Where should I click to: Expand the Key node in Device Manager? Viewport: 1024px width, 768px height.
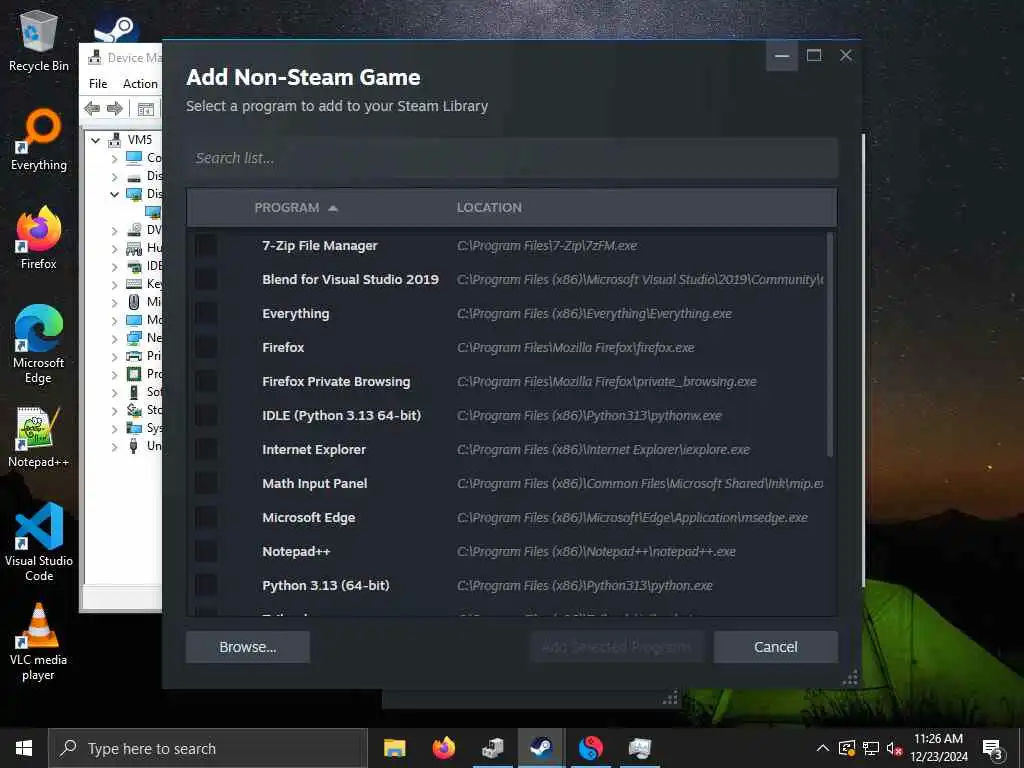[114, 285]
